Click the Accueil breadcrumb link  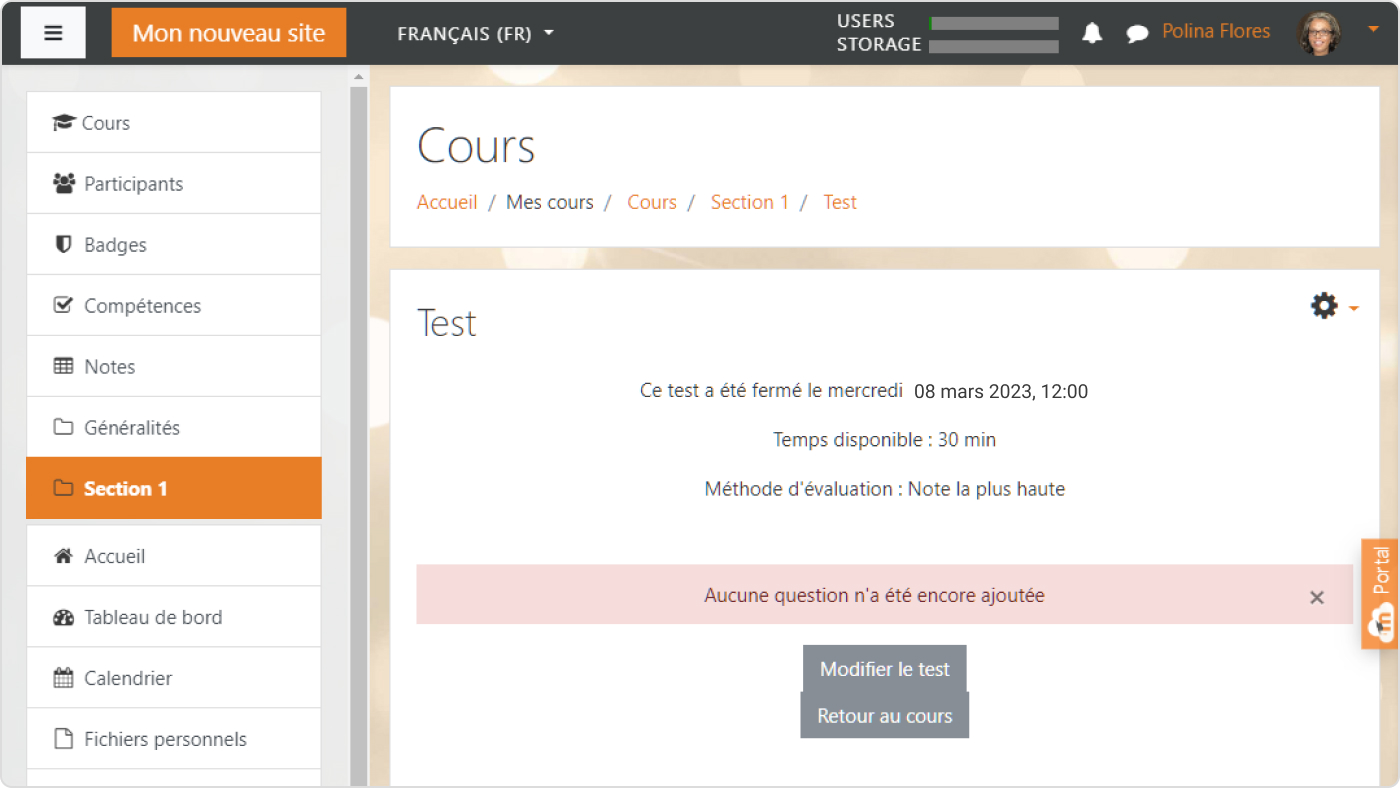[447, 202]
